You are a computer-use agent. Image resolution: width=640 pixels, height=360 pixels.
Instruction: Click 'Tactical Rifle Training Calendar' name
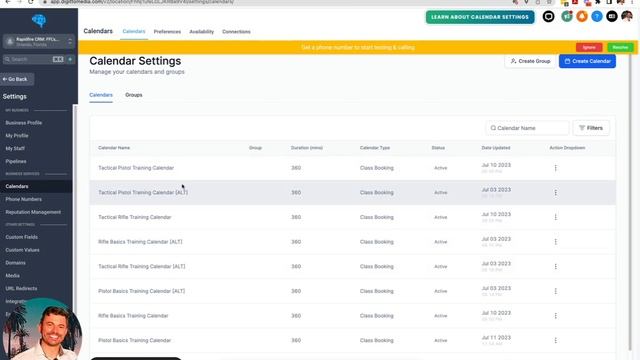[x=135, y=217]
